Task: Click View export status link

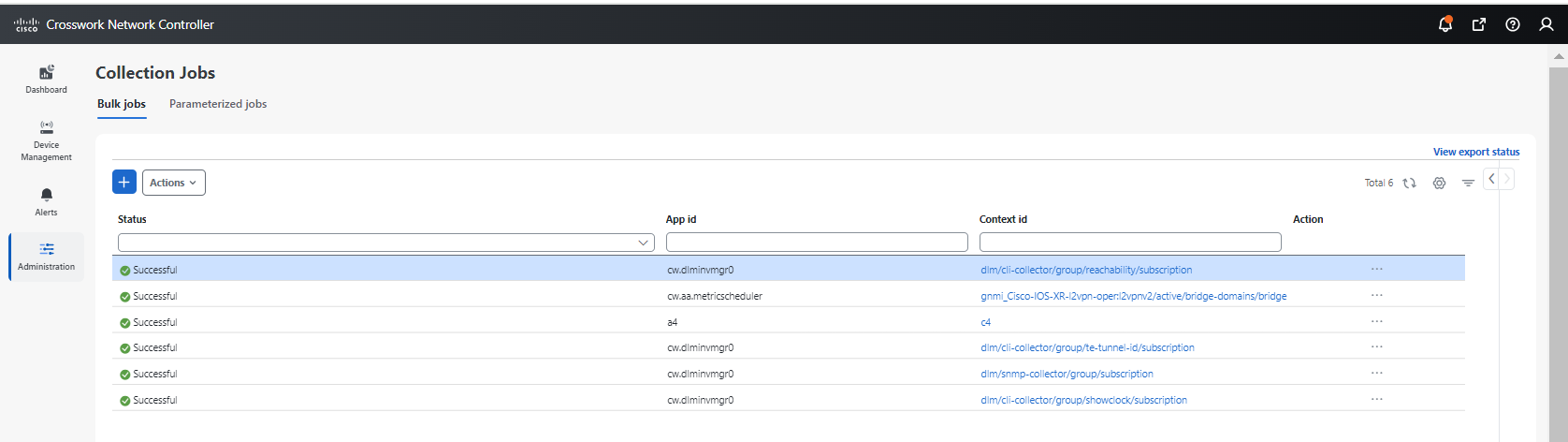Action: (x=1476, y=152)
